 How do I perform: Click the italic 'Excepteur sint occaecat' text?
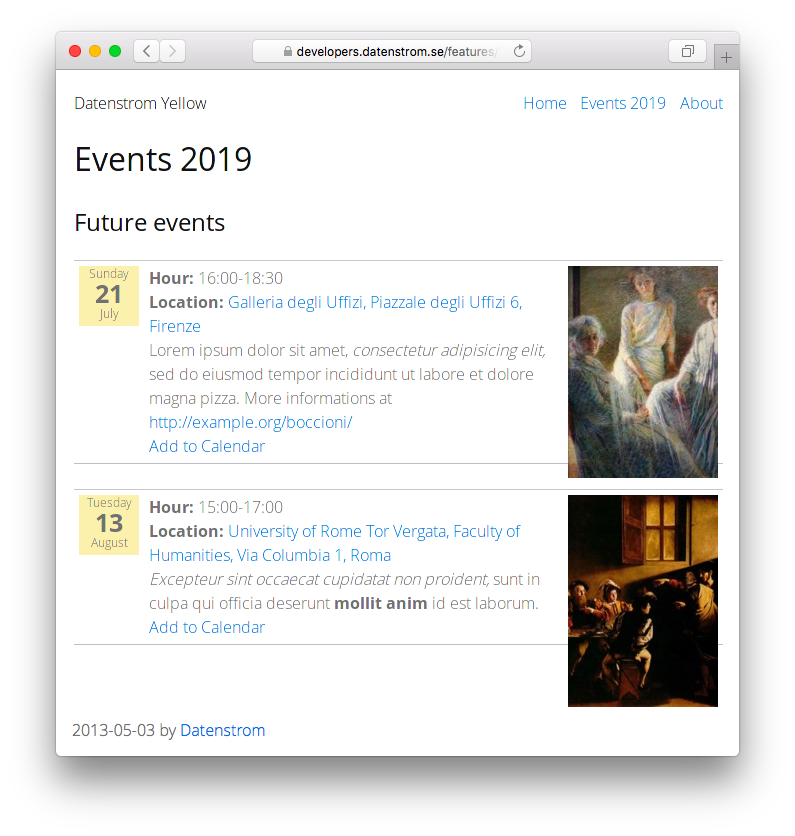[x=235, y=580]
